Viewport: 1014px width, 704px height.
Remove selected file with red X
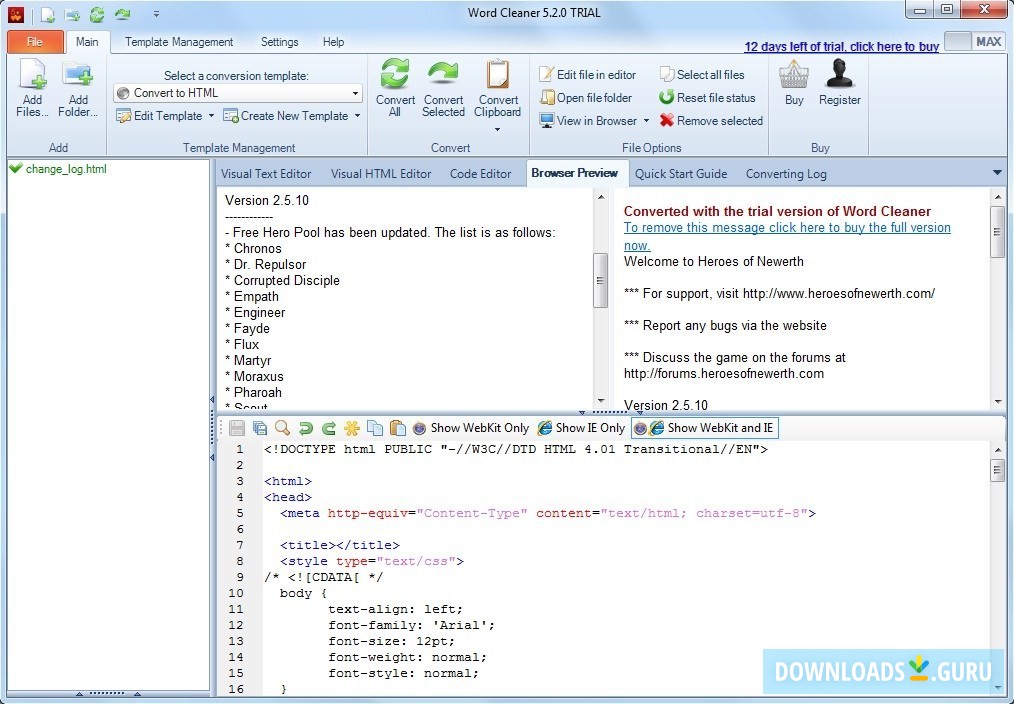point(711,121)
